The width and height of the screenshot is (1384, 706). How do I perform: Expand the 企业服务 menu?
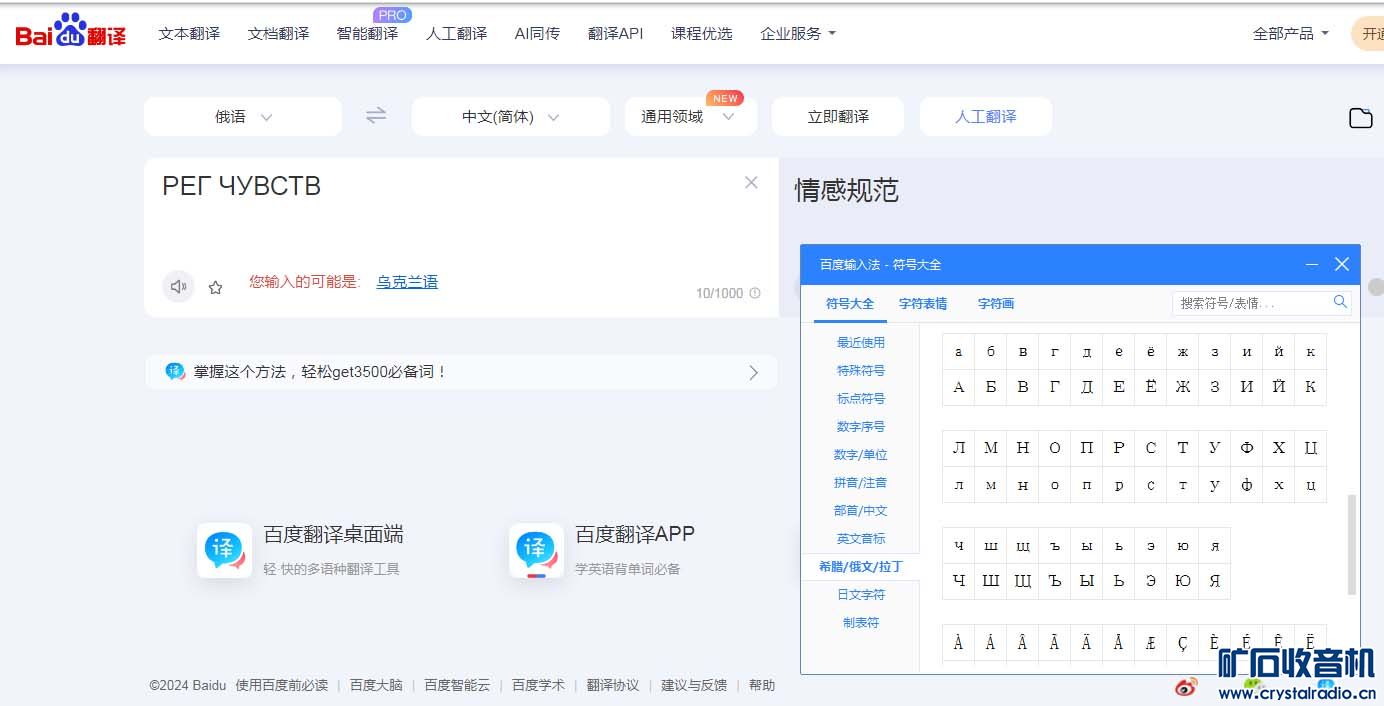(797, 34)
